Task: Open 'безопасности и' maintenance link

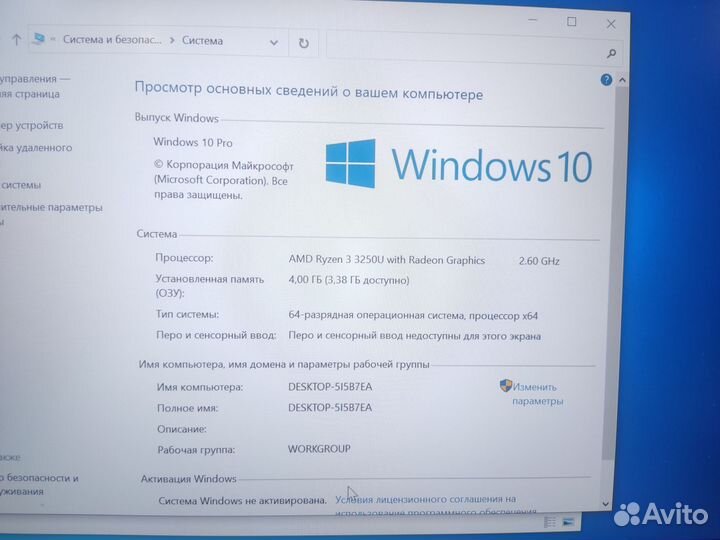Action: point(39,478)
